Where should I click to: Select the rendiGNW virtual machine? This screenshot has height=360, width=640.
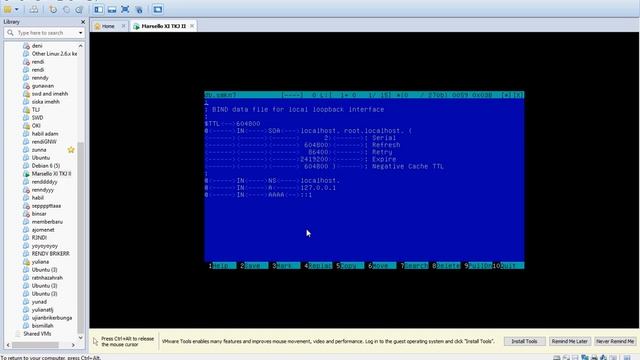pos(44,142)
